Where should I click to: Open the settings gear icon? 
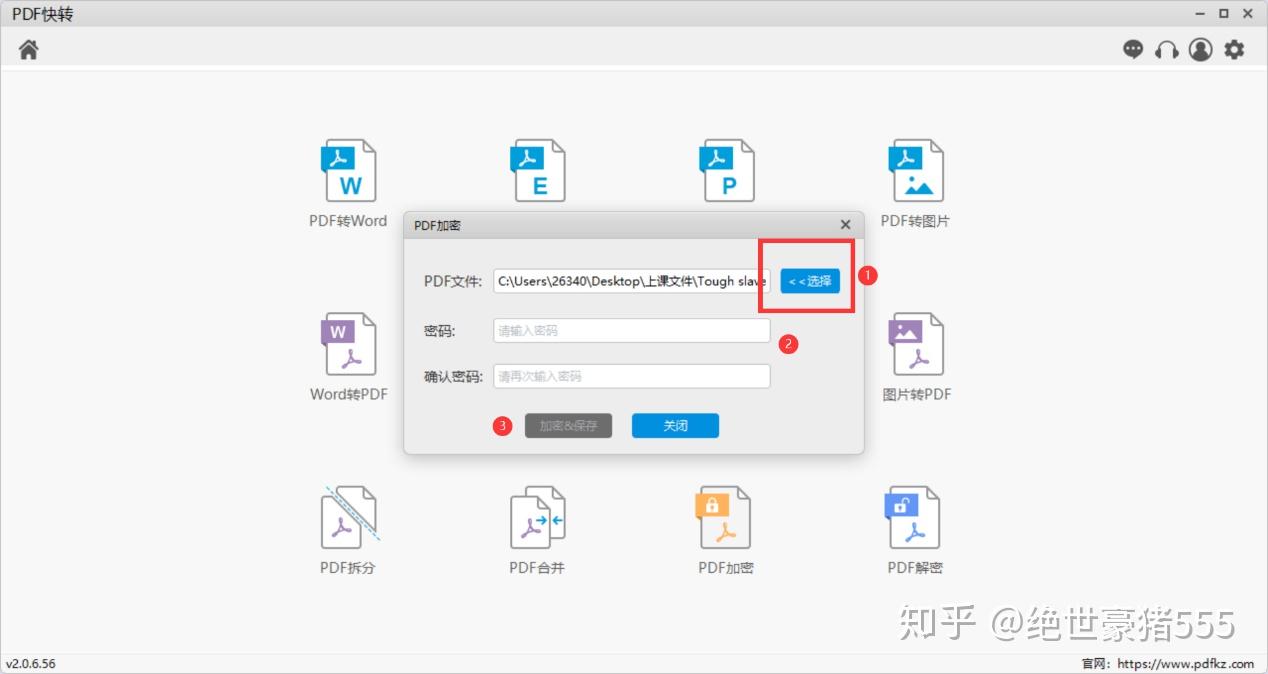click(x=1235, y=49)
